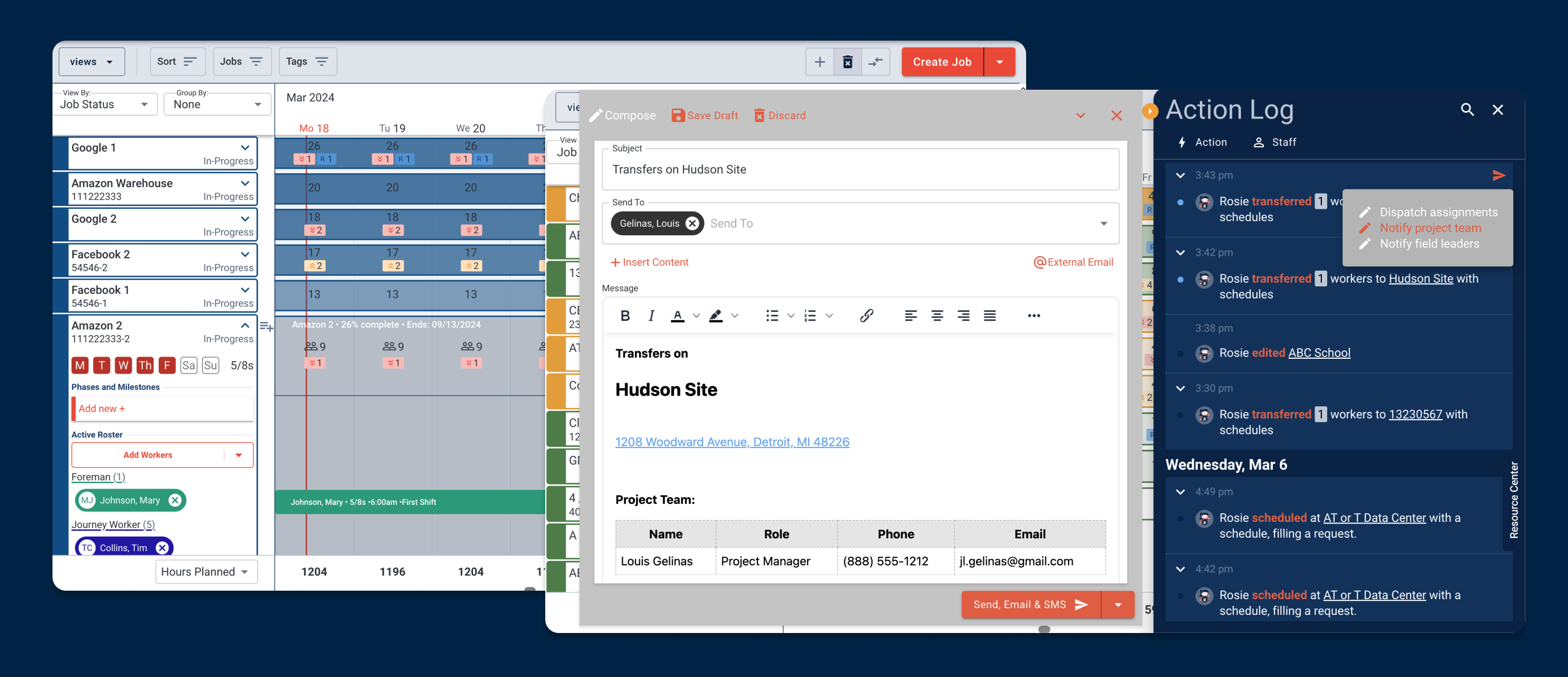Click the plus icon beside Create Job
Screen dimensions: 1568x677
coord(820,61)
